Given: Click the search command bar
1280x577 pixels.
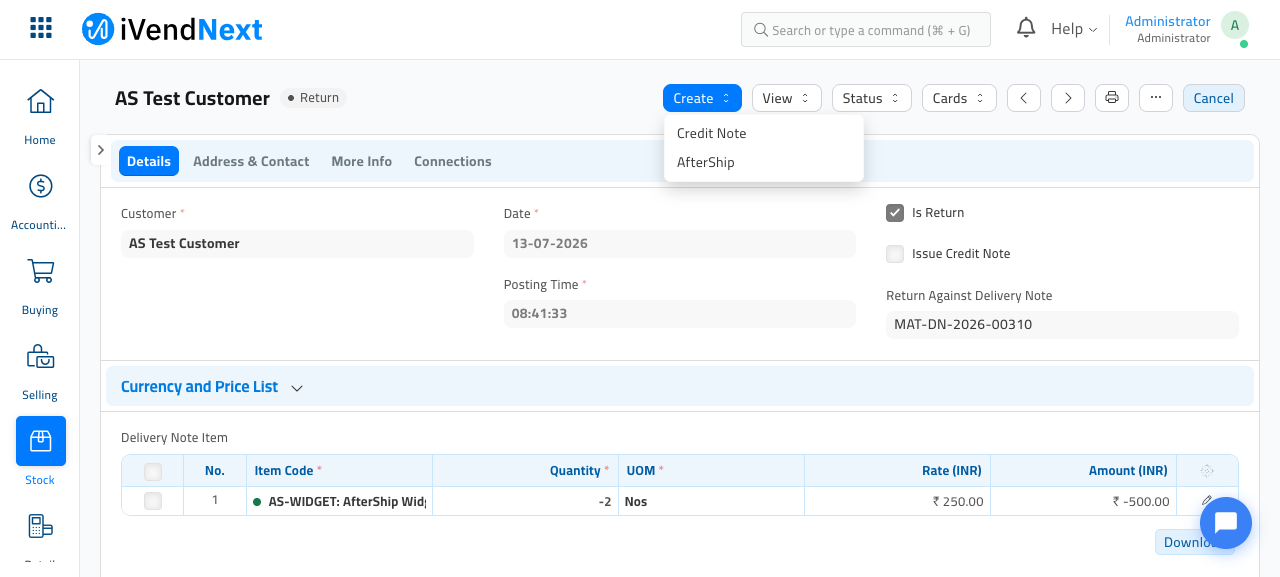Looking at the screenshot, I should pyautogui.click(x=866, y=30).
